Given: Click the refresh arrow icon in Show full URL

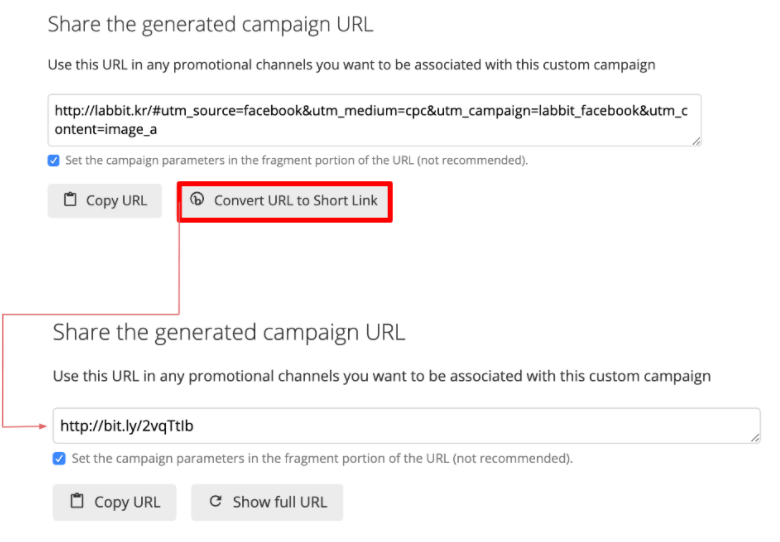Looking at the screenshot, I should pos(214,502).
